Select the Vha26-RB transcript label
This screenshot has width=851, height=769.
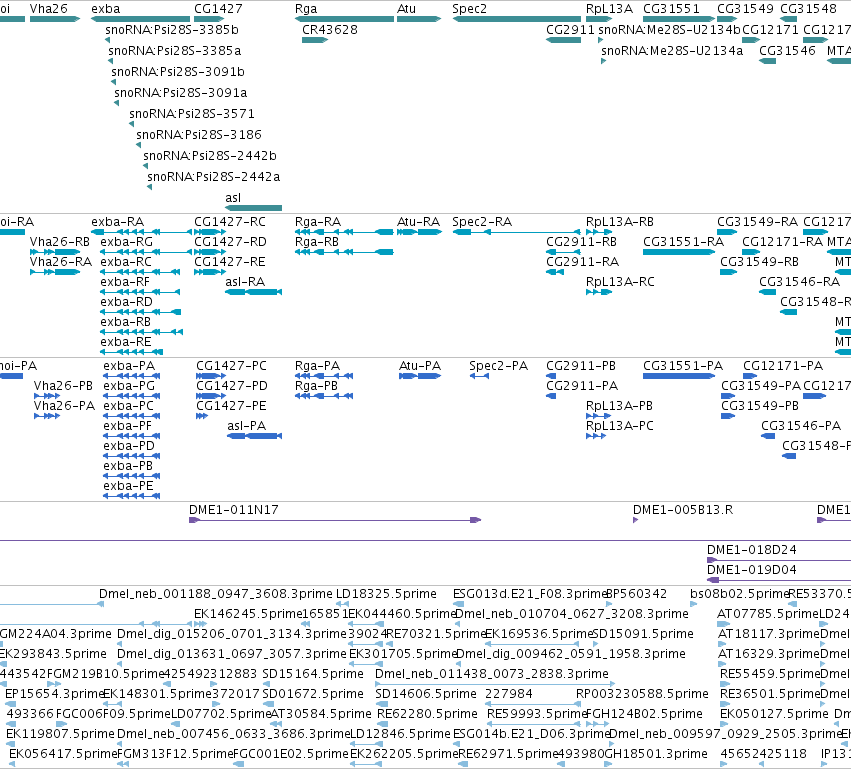coord(60,242)
